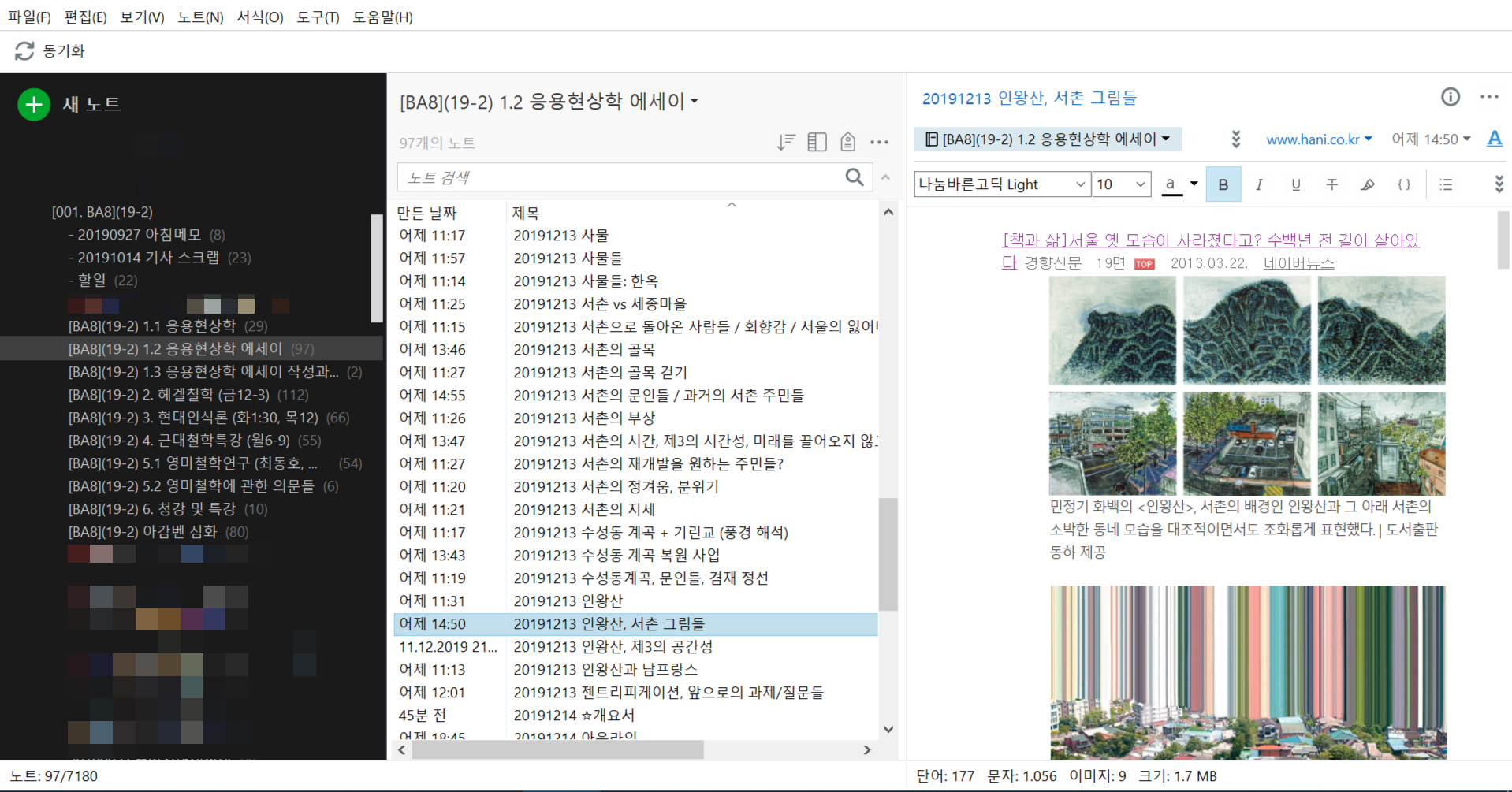
Task: Click the striped cityscape image
Action: [x=1248, y=672]
